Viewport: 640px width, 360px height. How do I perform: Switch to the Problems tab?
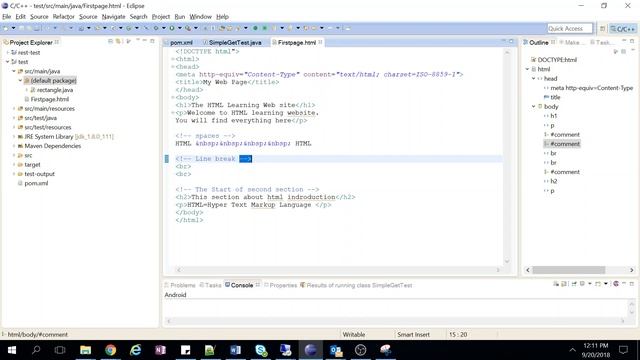[x=182, y=285]
